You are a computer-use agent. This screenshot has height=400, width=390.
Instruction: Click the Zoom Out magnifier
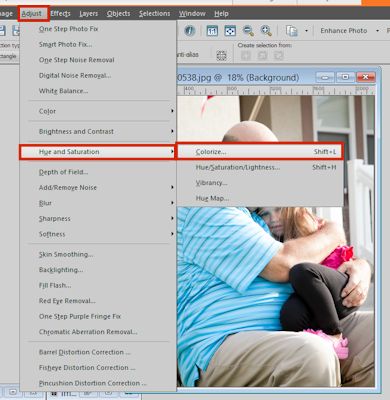tap(248, 31)
